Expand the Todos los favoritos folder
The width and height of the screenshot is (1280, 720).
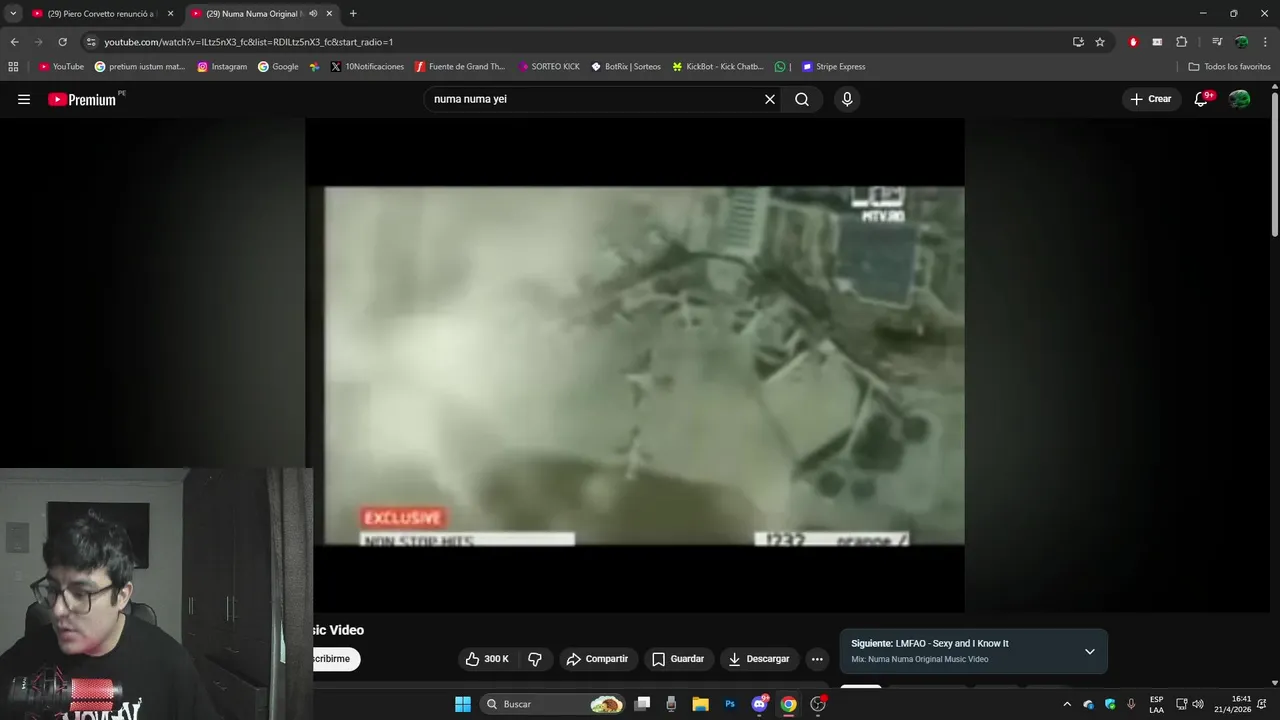pos(1230,67)
